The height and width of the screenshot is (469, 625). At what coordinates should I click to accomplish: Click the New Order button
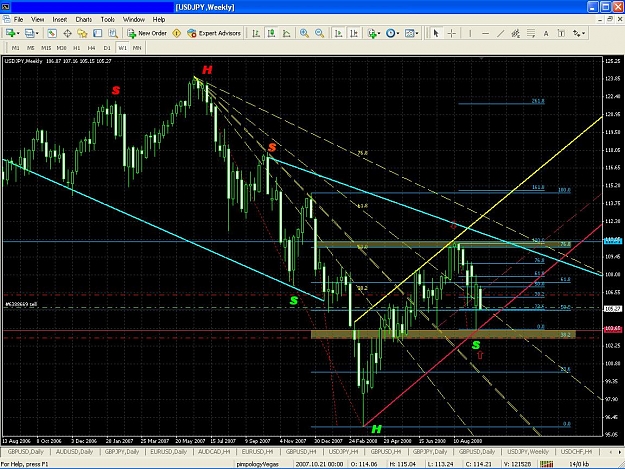pos(147,33)
